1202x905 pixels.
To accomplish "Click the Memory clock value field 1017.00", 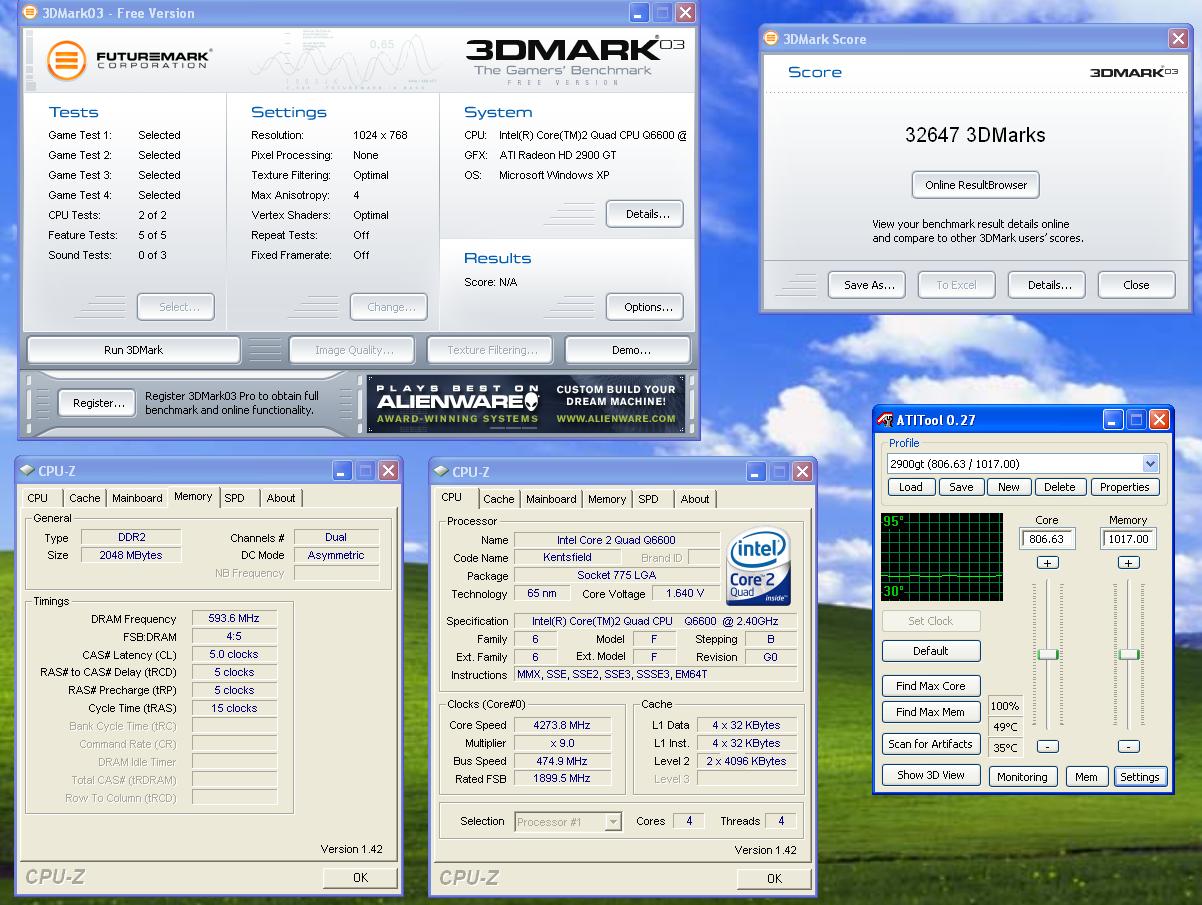I will pos(1128,539).
